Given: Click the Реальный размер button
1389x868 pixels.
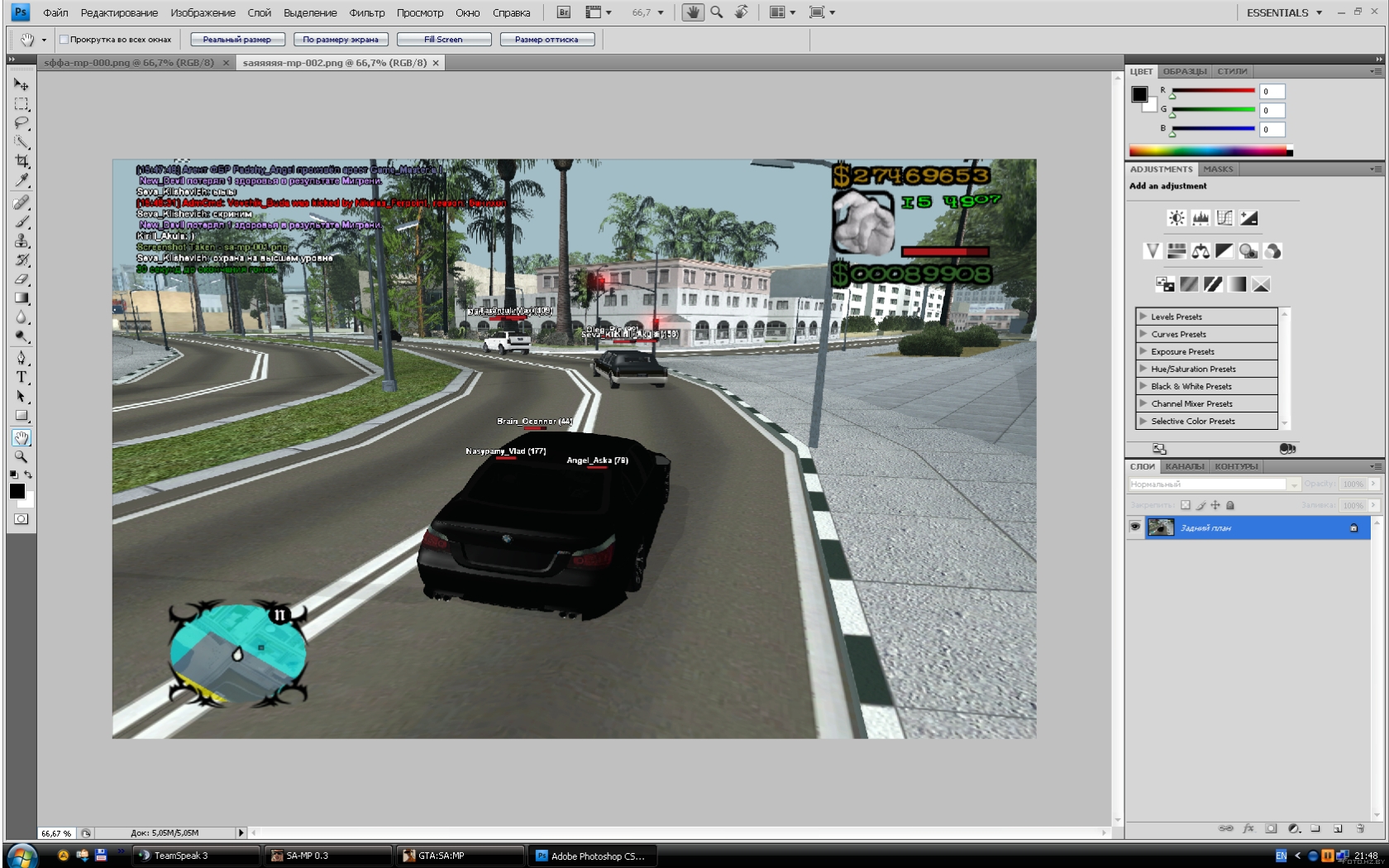Looking at the screenshot, I should click(237, 40).
